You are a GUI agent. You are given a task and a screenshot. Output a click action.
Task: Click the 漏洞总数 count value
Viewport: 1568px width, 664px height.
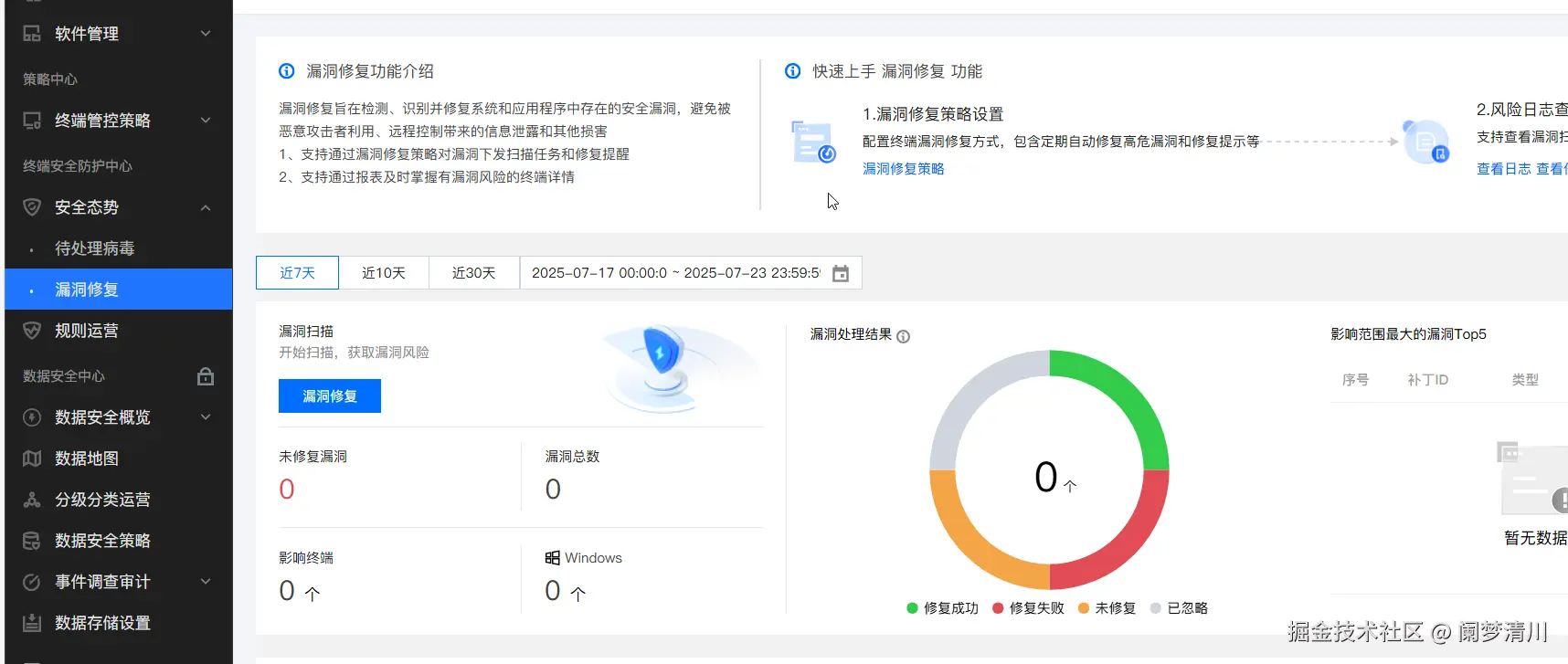(x=553, y=490)
